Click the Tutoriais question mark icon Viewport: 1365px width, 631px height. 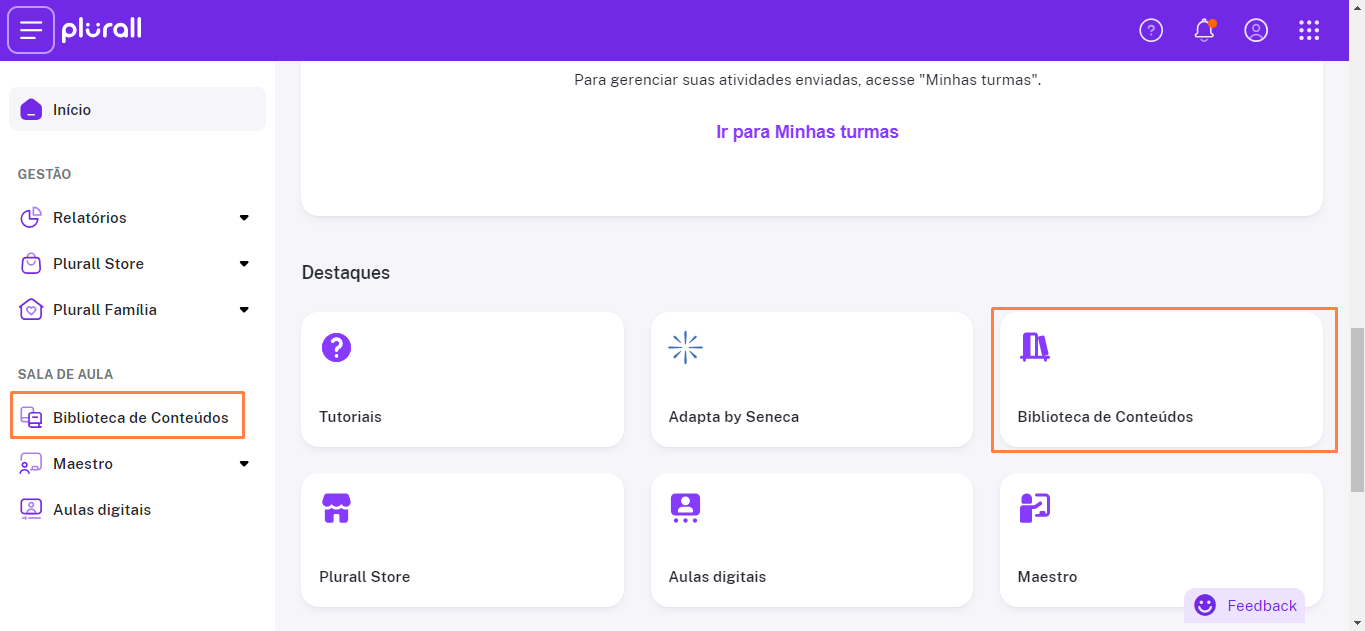click(336, 348)
